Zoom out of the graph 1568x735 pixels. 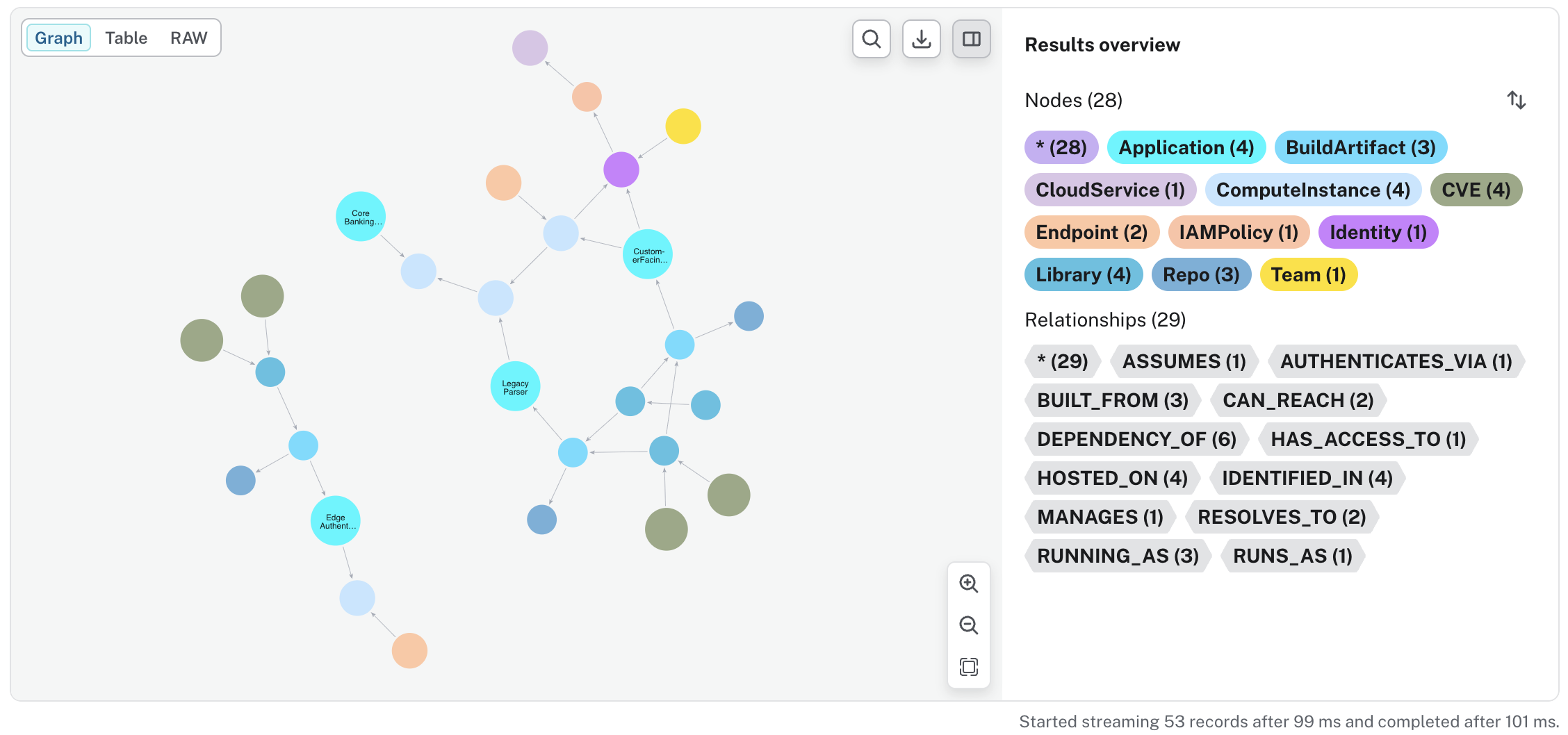coord(968,625)
